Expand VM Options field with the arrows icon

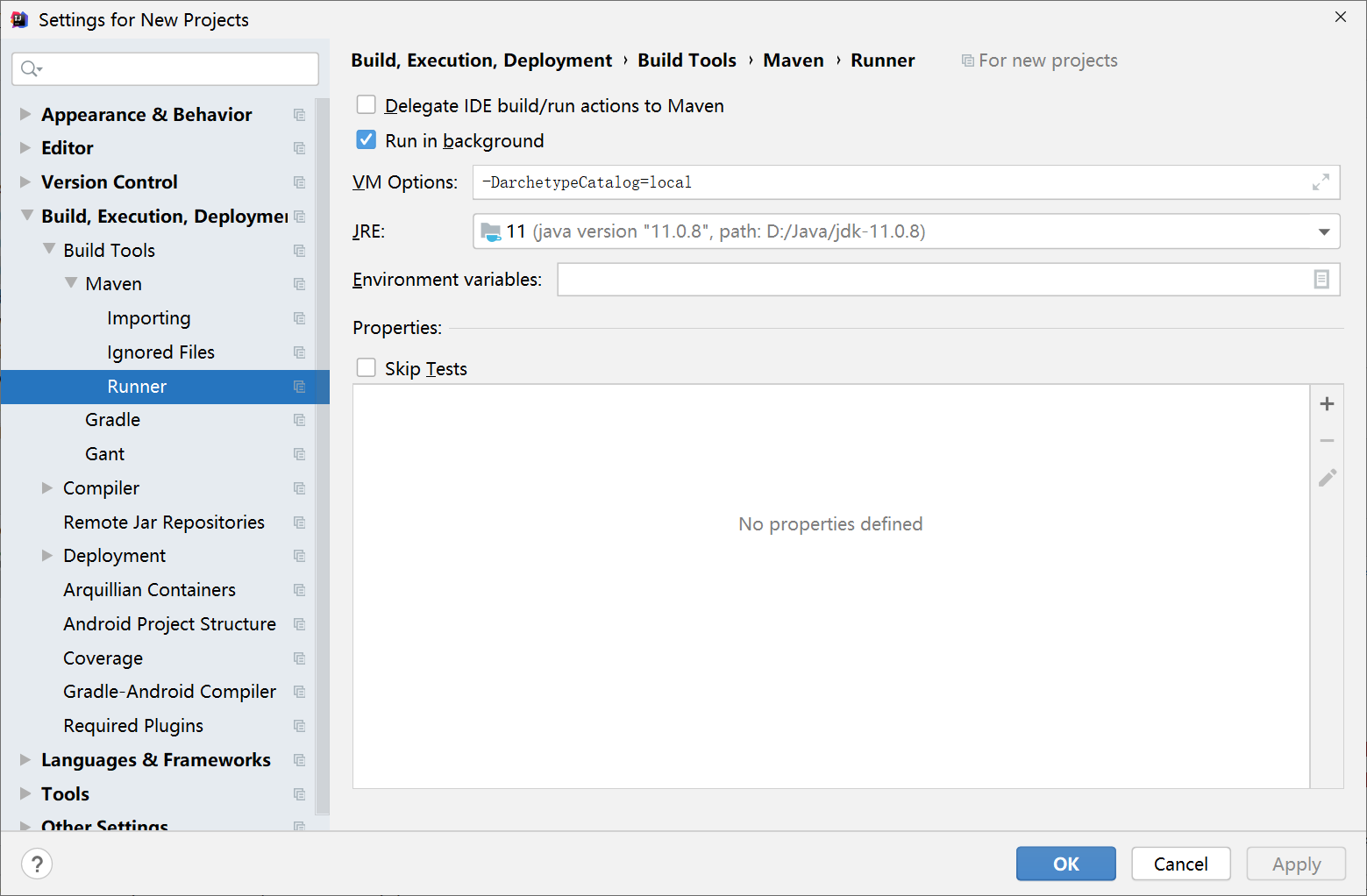point(1321,182)
